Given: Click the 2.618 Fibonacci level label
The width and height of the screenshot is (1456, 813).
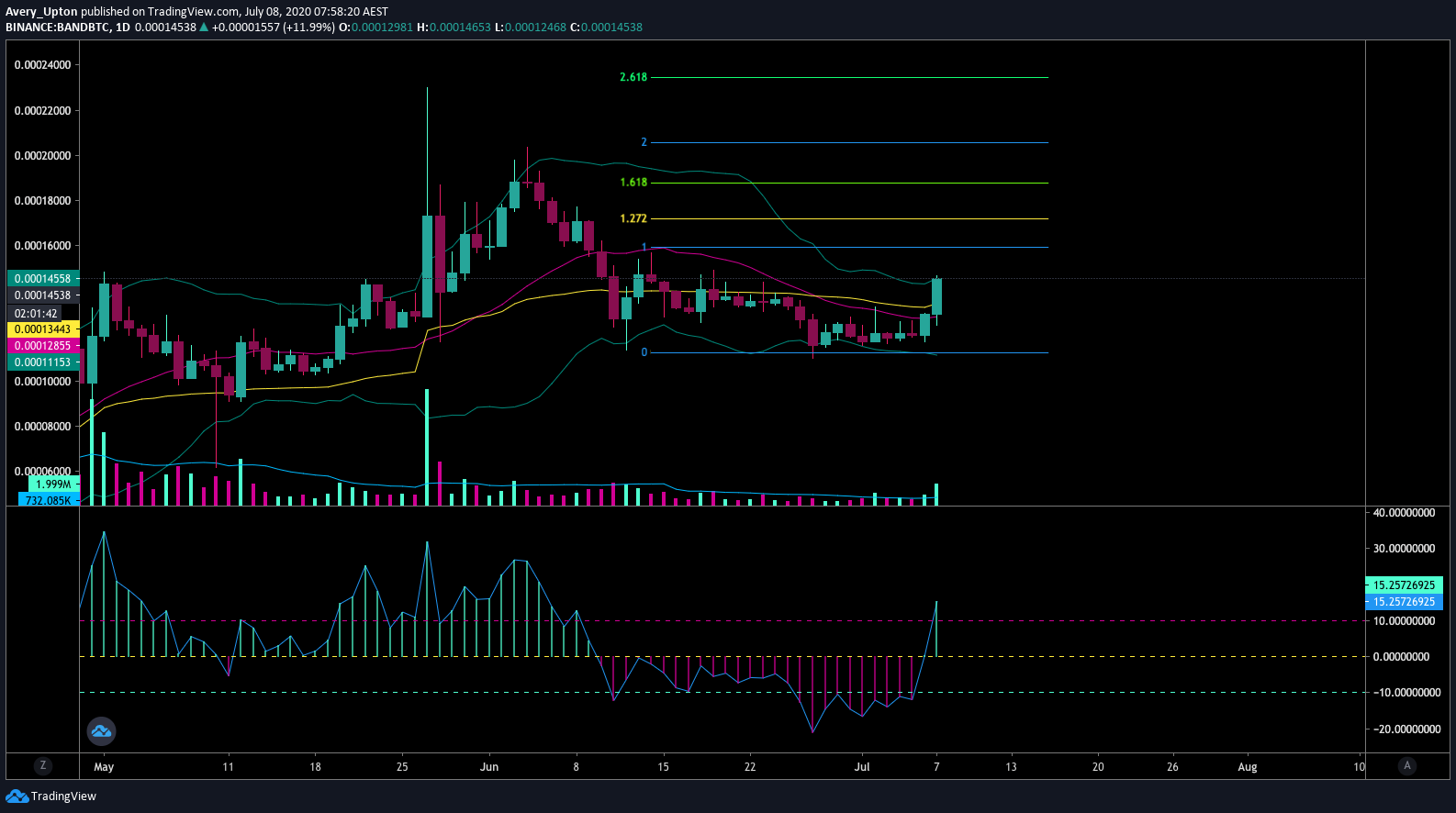Looking at the screenshot, I should (633, 77).
